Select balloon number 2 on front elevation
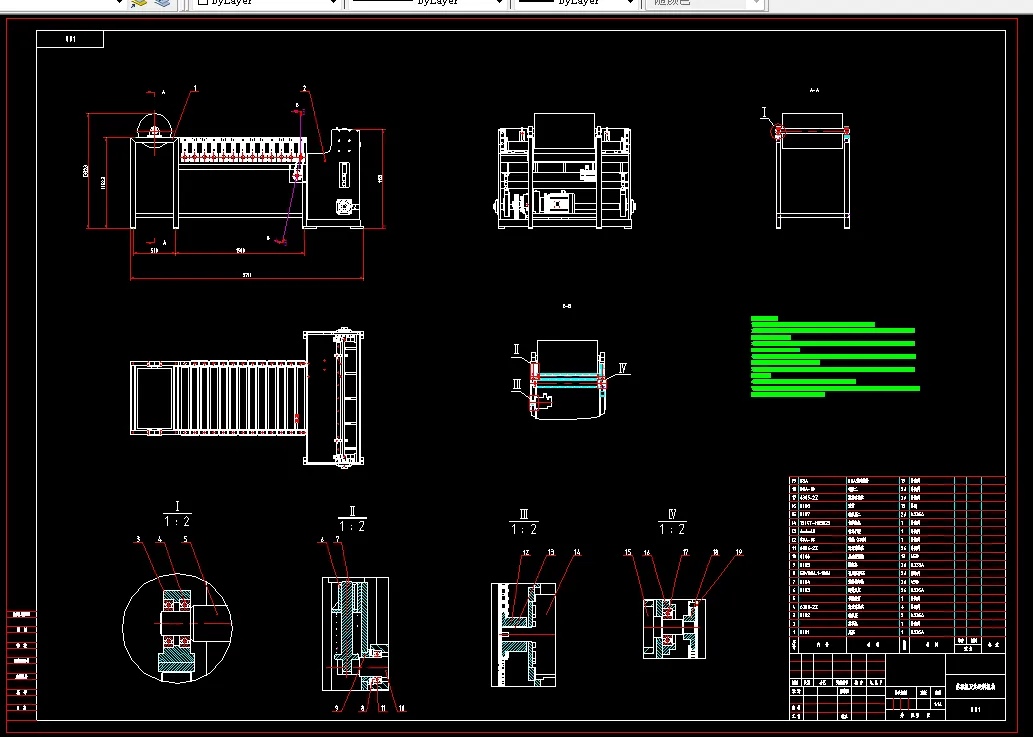The height and width of the screenshot is (737, 1033). [304, 88]
